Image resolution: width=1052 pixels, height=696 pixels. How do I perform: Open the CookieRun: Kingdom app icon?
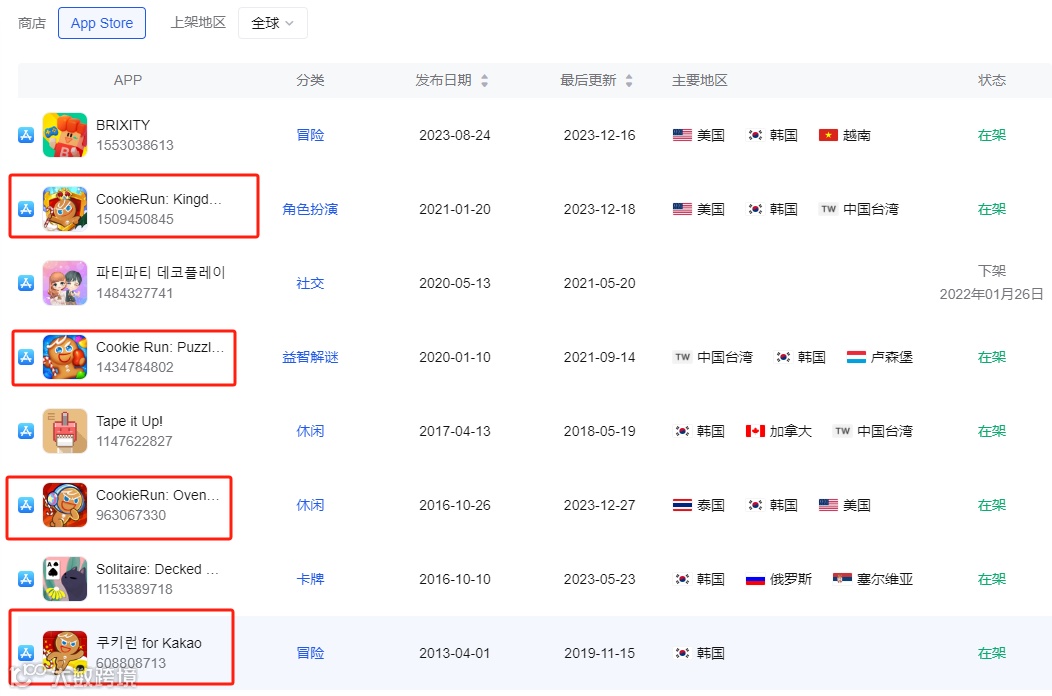pos(65,209)
